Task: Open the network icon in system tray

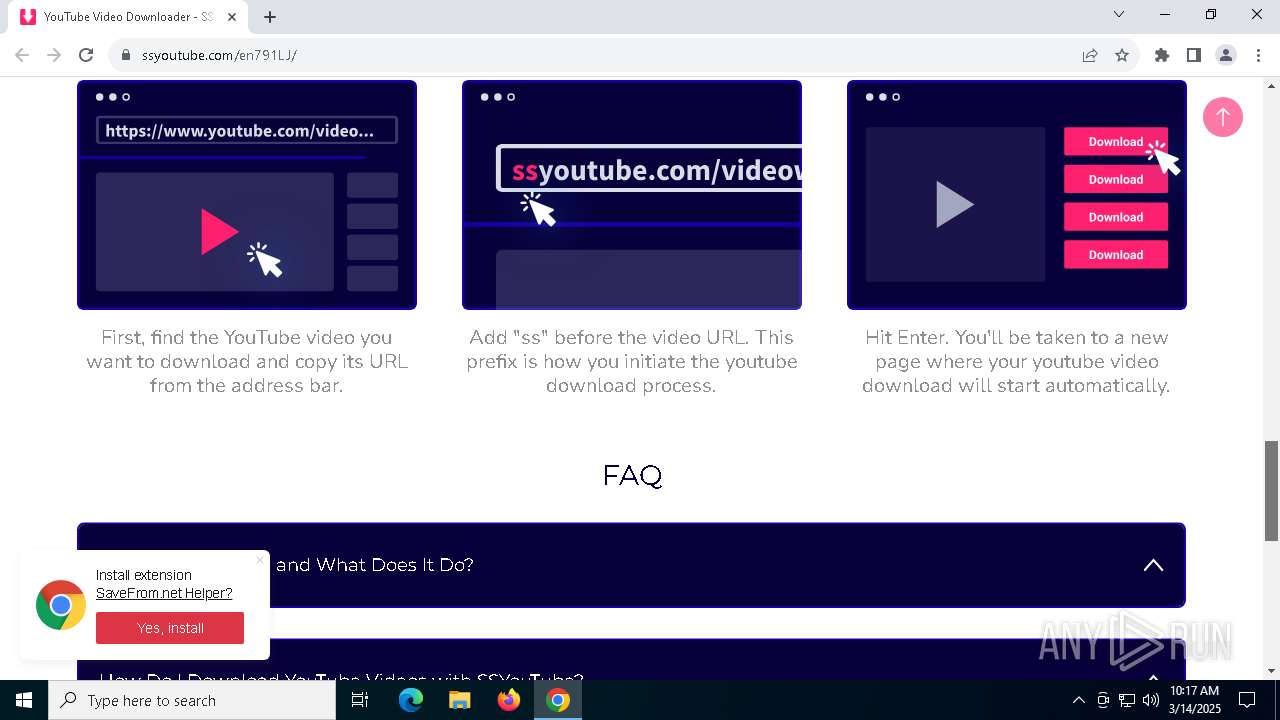Action: point(1127,700)
